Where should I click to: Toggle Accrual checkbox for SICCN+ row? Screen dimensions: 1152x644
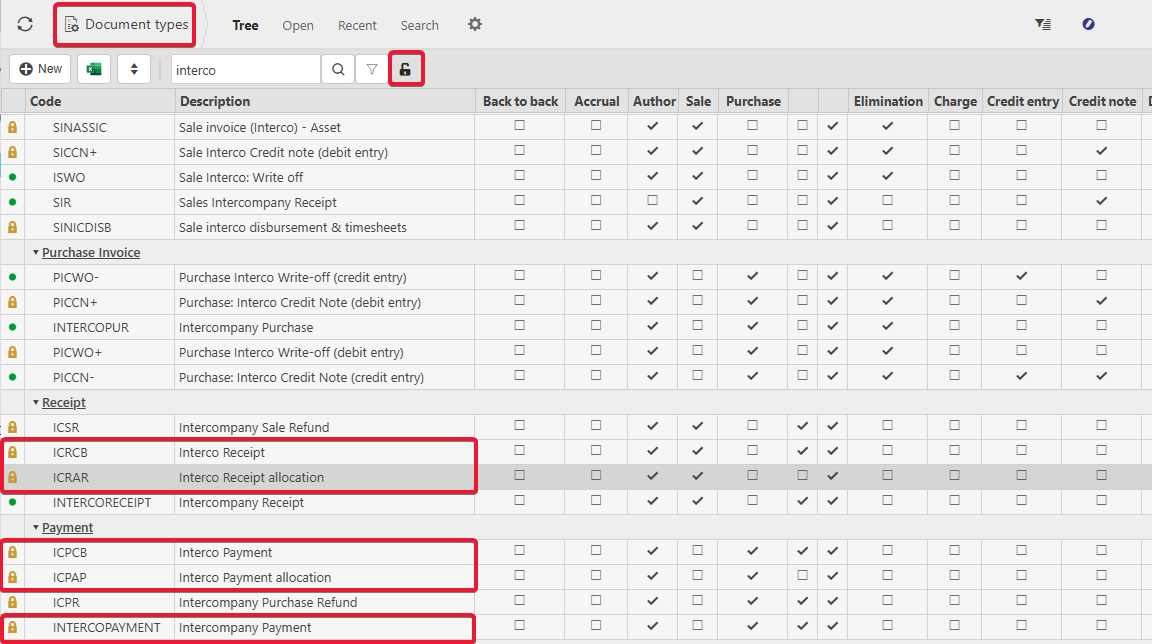pos(596,151)
